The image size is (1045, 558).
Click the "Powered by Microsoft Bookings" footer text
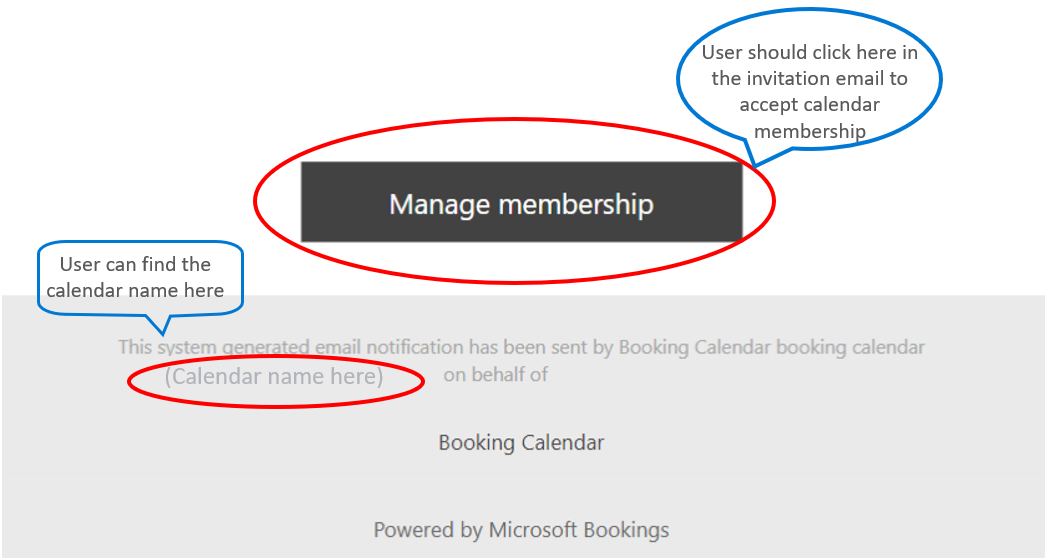click(x=521, y=530)
